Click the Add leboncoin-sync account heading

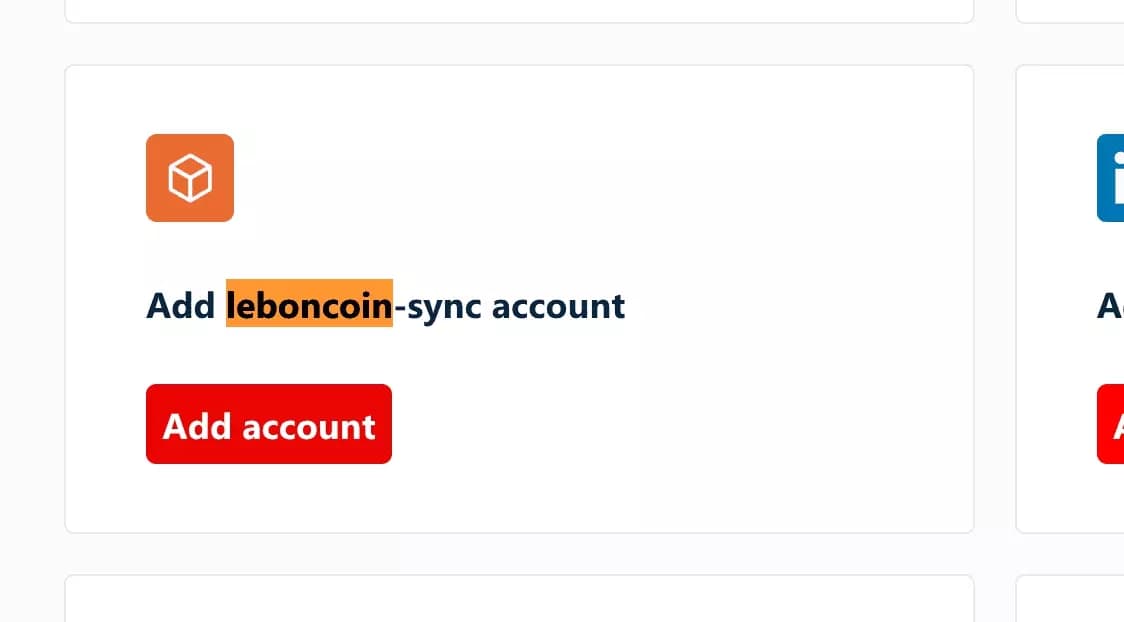coord(386,306)
